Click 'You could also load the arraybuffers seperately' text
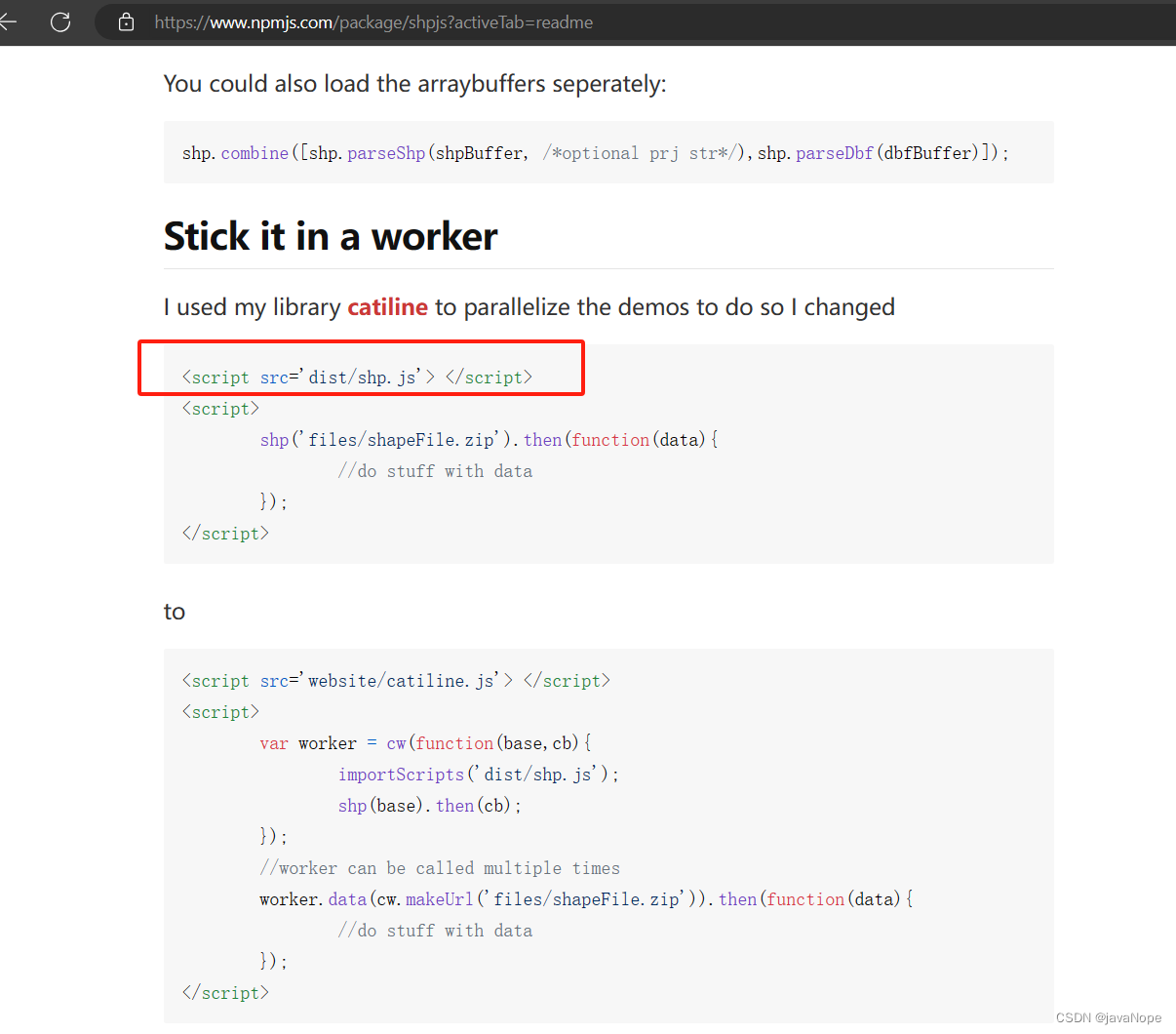Viewport: 1176px width, 1034px height. [415, 84]
